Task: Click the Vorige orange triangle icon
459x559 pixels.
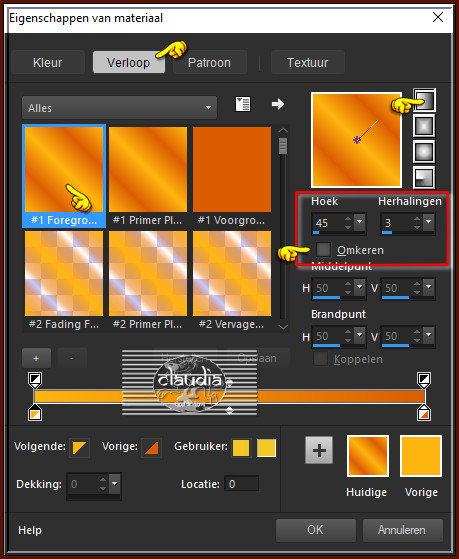Action: [x=151, y=448]
